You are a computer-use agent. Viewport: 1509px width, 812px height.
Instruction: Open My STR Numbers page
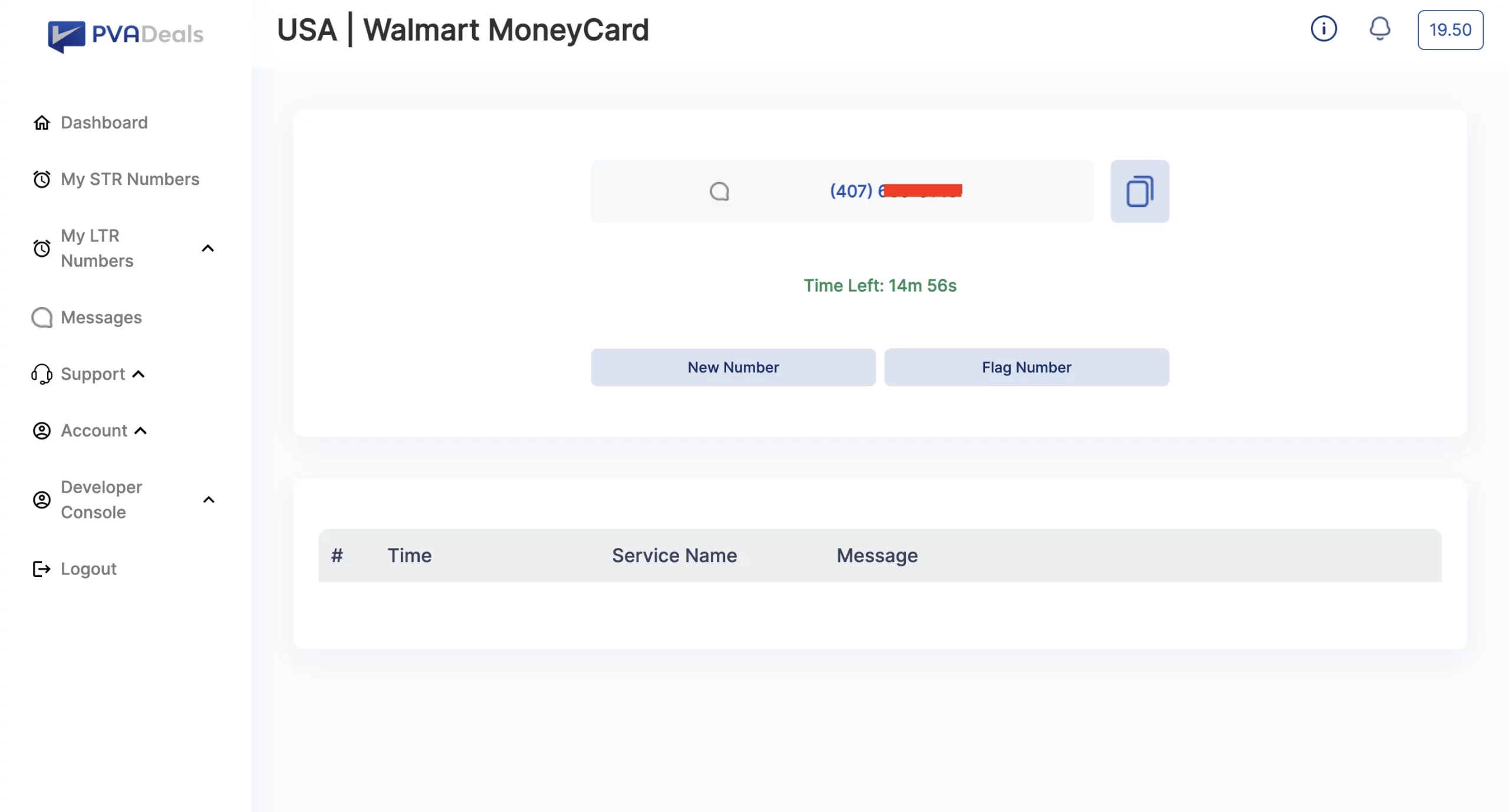pyautogui.click(x=130, y=179)
